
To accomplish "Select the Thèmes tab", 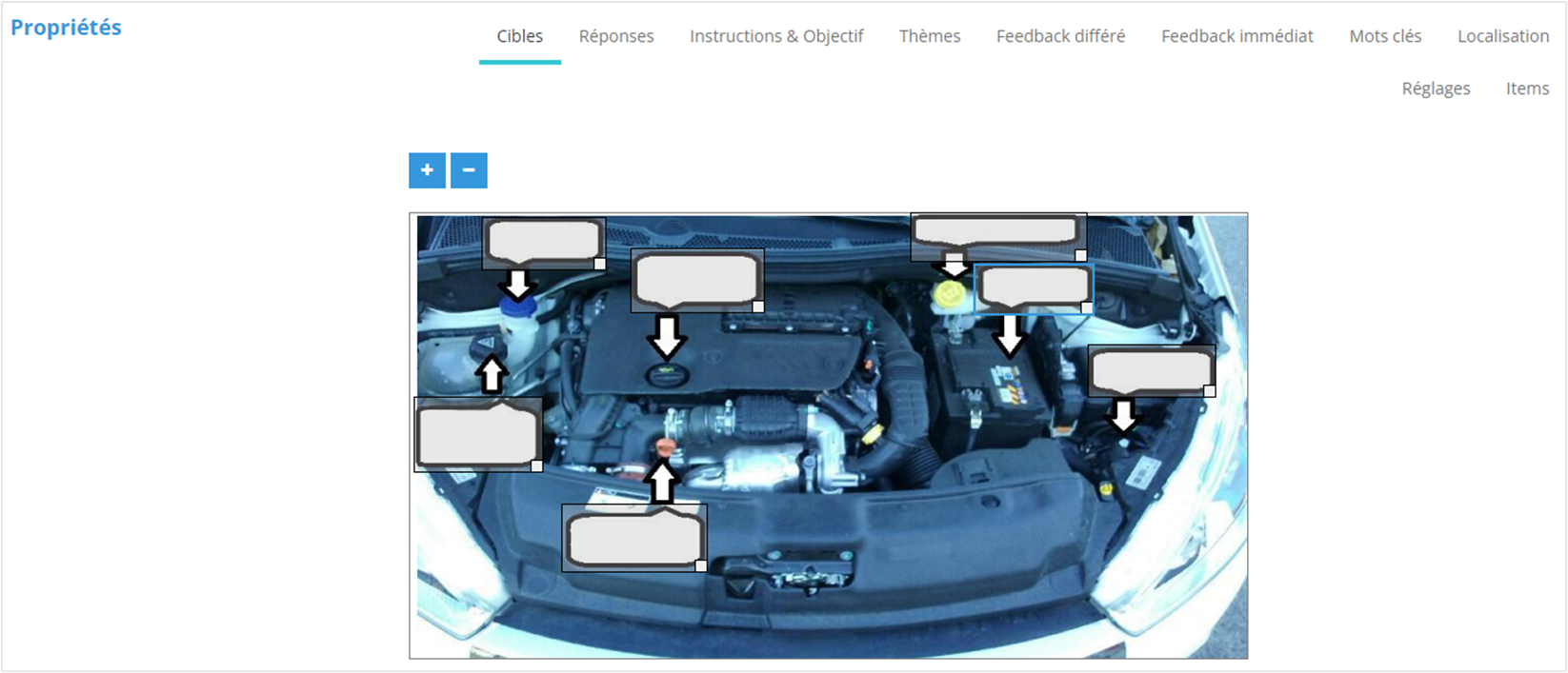I will (930, 36).
